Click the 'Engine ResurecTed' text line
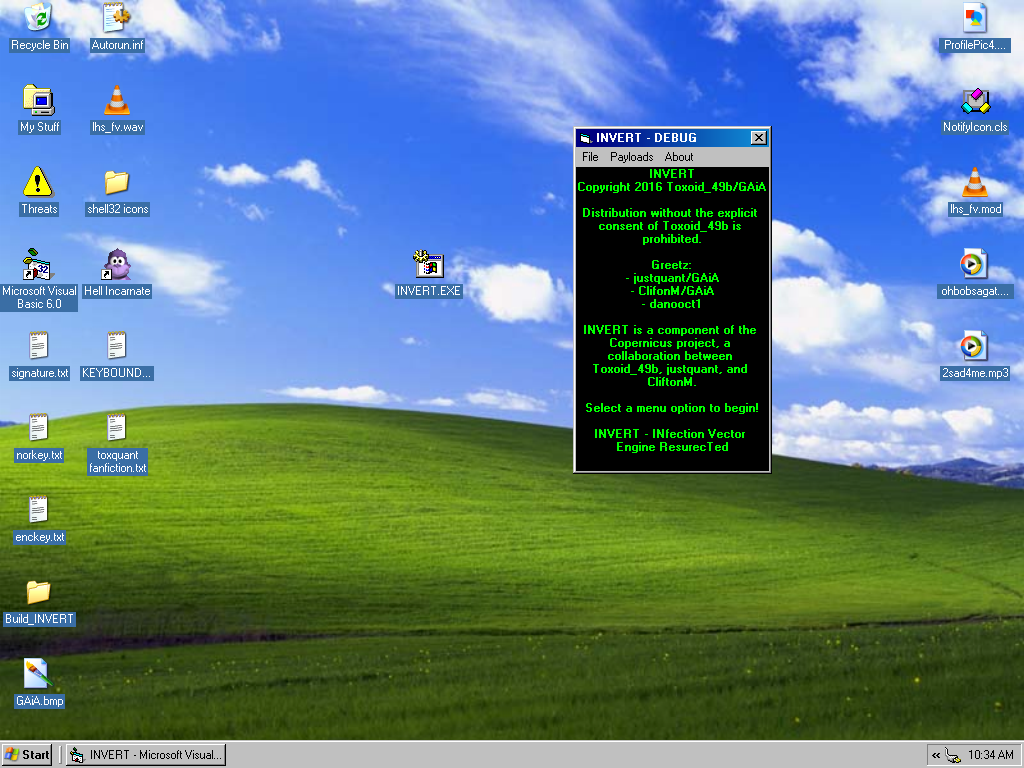The width and height of the screenshot is (1024, 768). (672, 447)
